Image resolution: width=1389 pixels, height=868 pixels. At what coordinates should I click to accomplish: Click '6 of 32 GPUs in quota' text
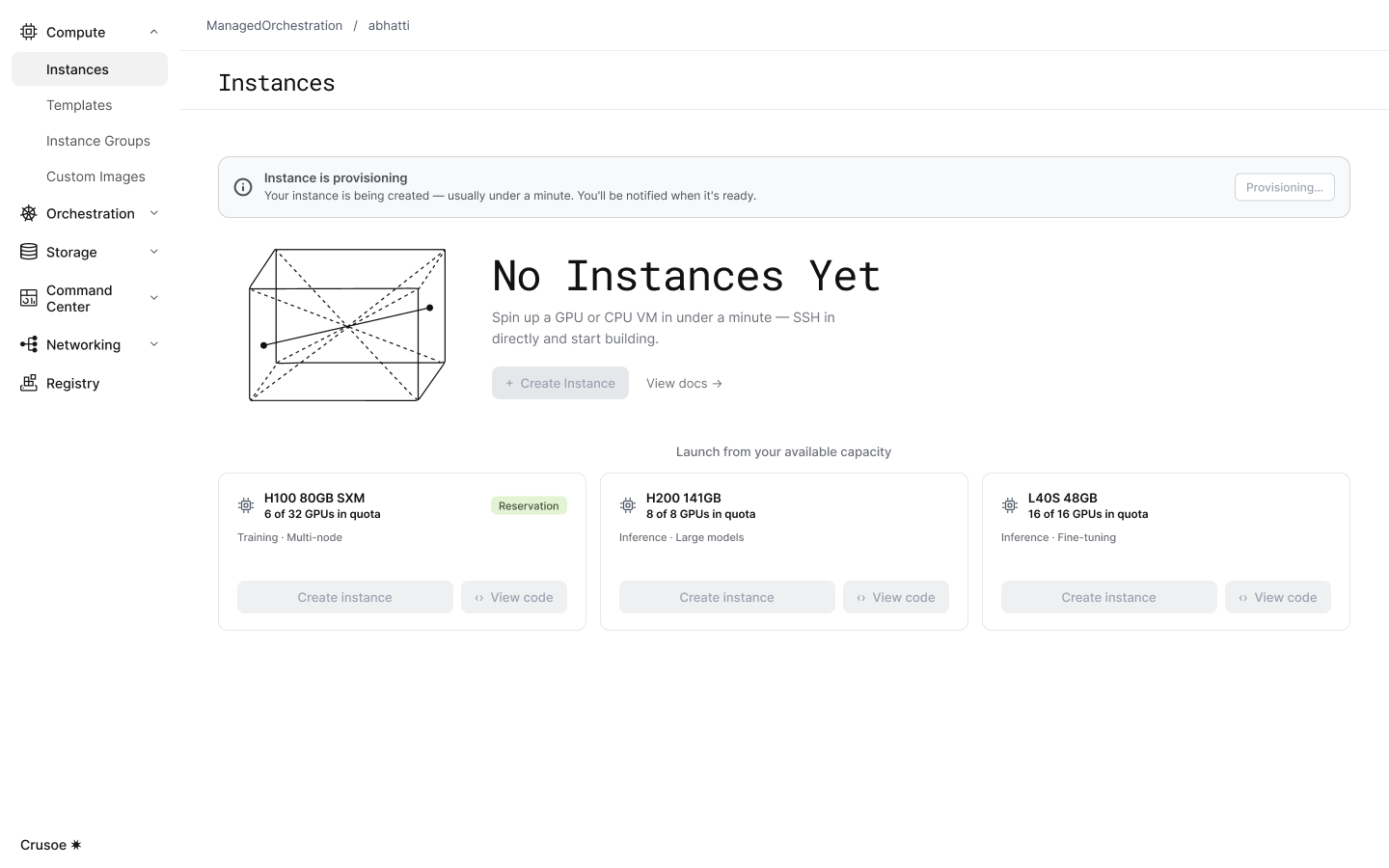[322, 514]
